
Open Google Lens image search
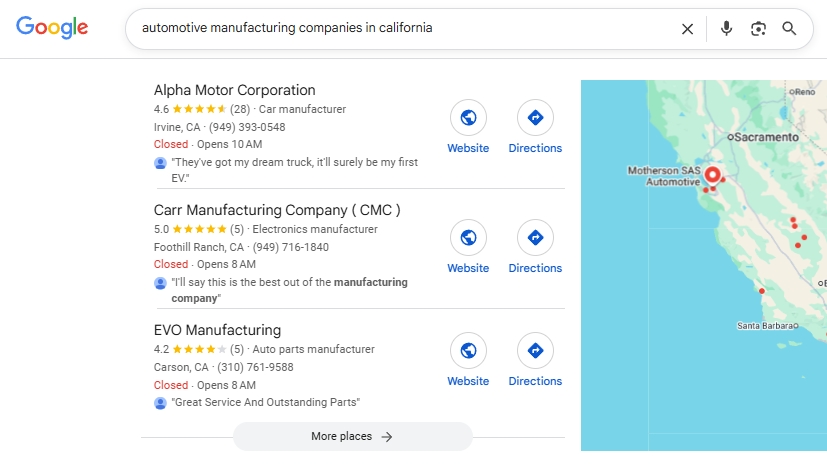(x=758, y=29)
